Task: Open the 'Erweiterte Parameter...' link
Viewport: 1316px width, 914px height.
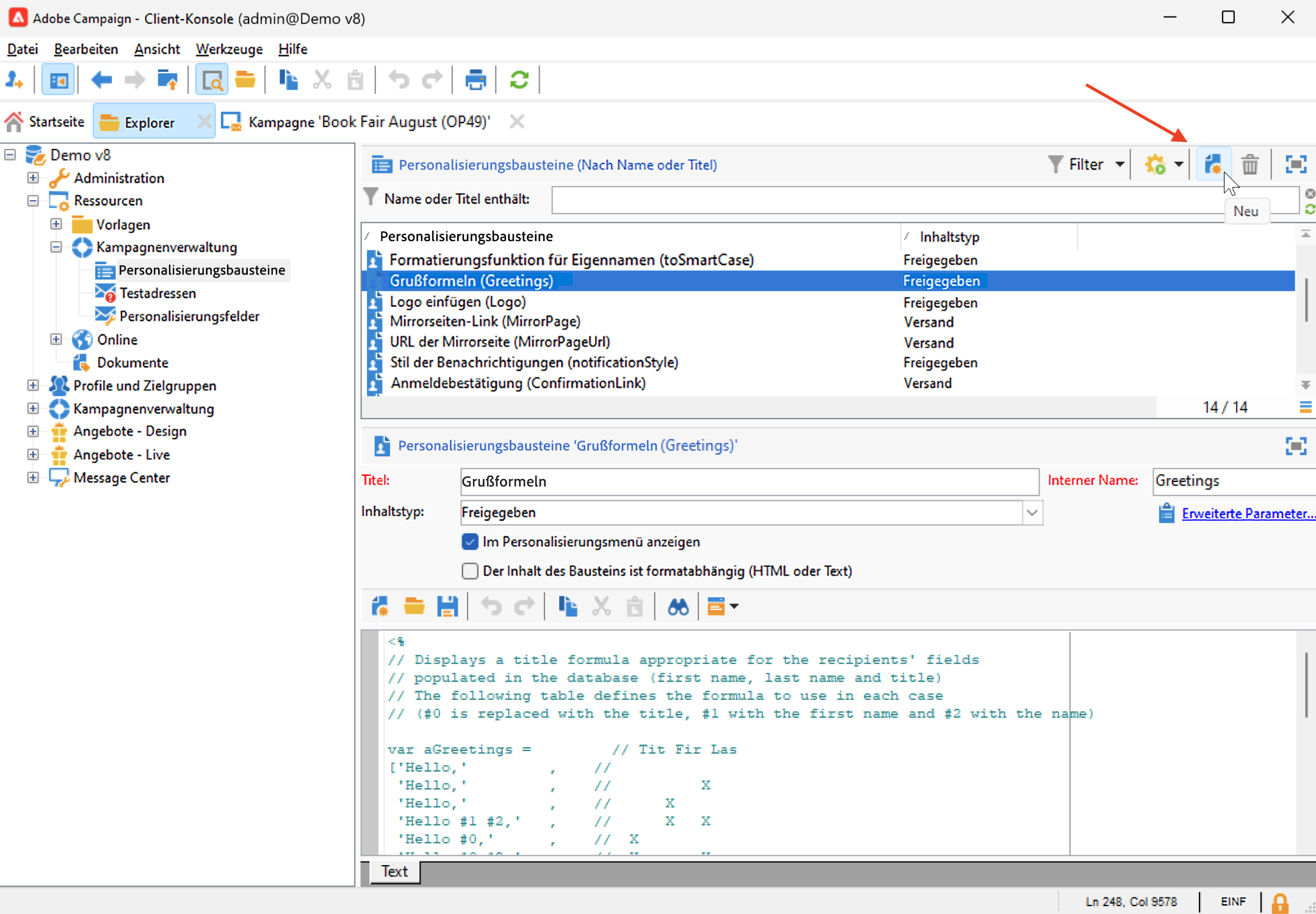Action: click(x=1247, y=513)
